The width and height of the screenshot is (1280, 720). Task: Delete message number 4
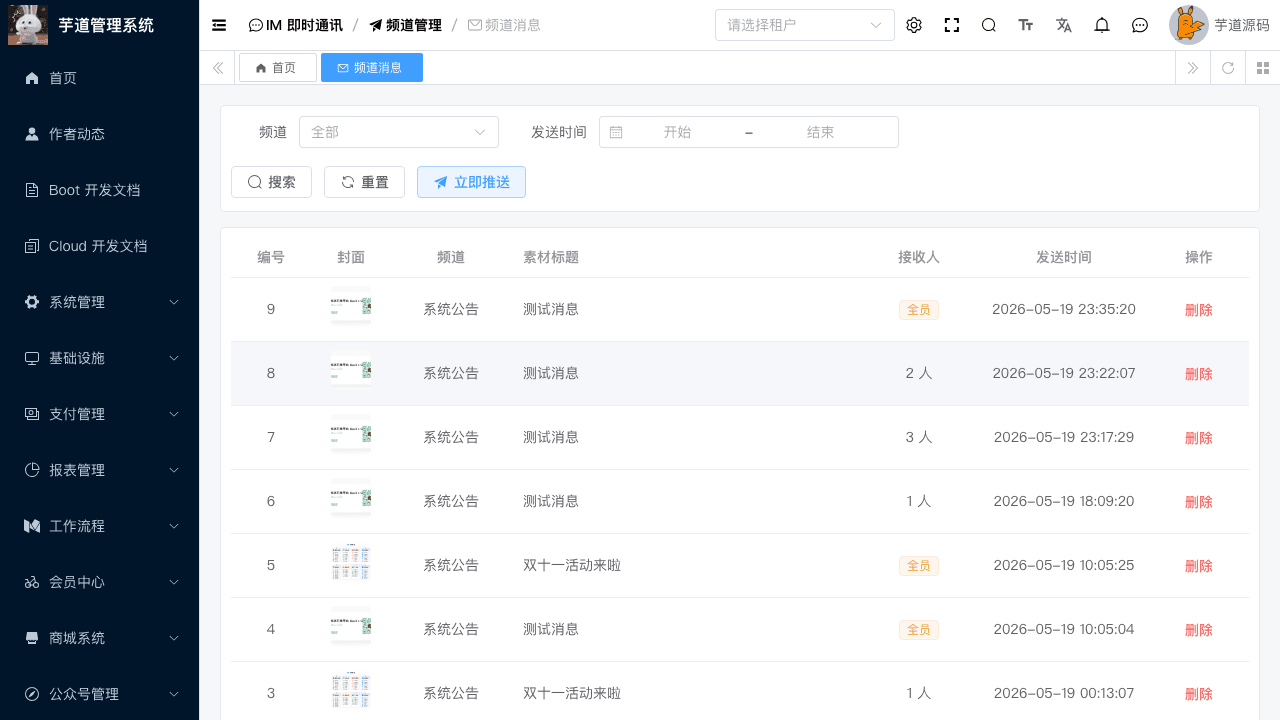[x=1199, y=630]
